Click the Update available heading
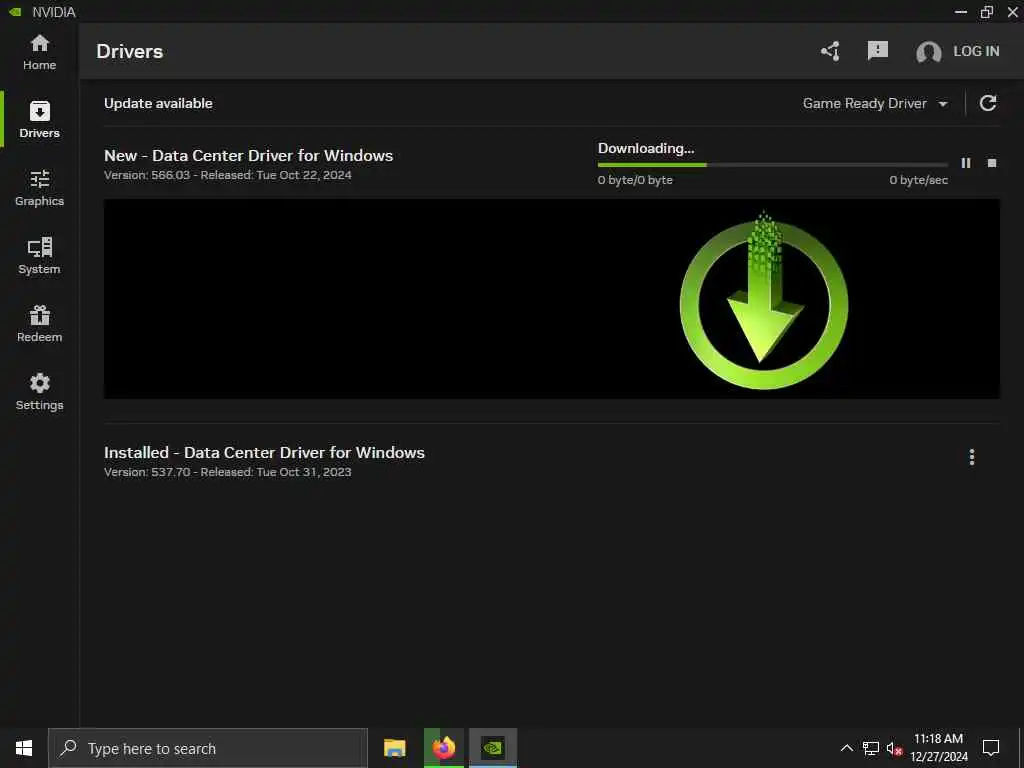The height and width of the screenshot is (768, 1024). point(158,103)
